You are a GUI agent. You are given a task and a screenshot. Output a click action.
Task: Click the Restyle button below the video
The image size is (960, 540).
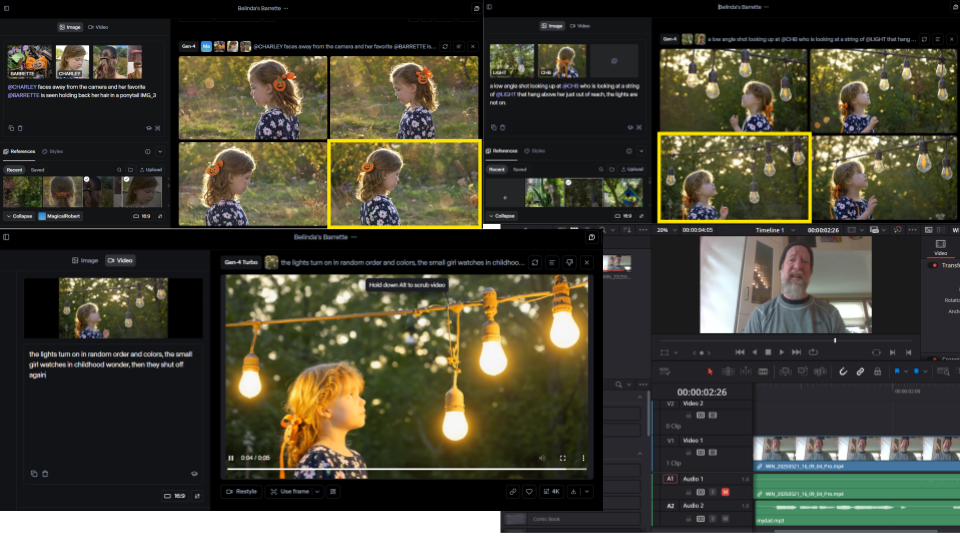(x=241, y=492)
